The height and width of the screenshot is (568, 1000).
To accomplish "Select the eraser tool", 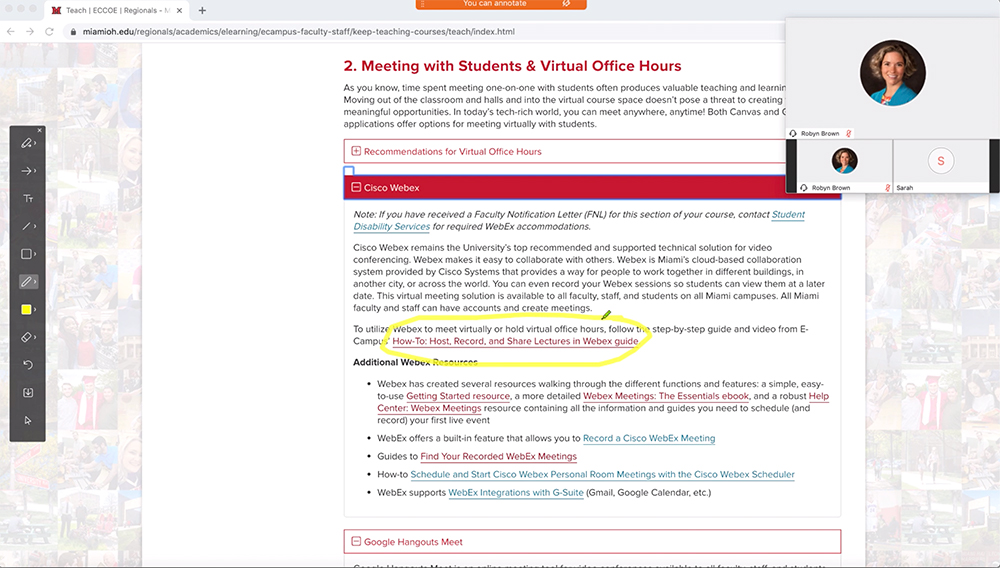I will click(26, 337).
